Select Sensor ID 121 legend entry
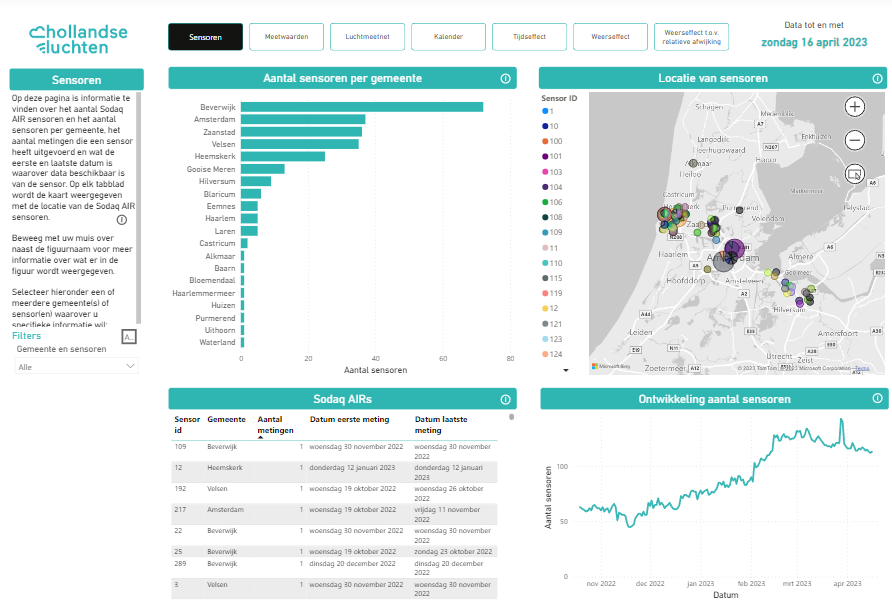 tap(552, 324)
